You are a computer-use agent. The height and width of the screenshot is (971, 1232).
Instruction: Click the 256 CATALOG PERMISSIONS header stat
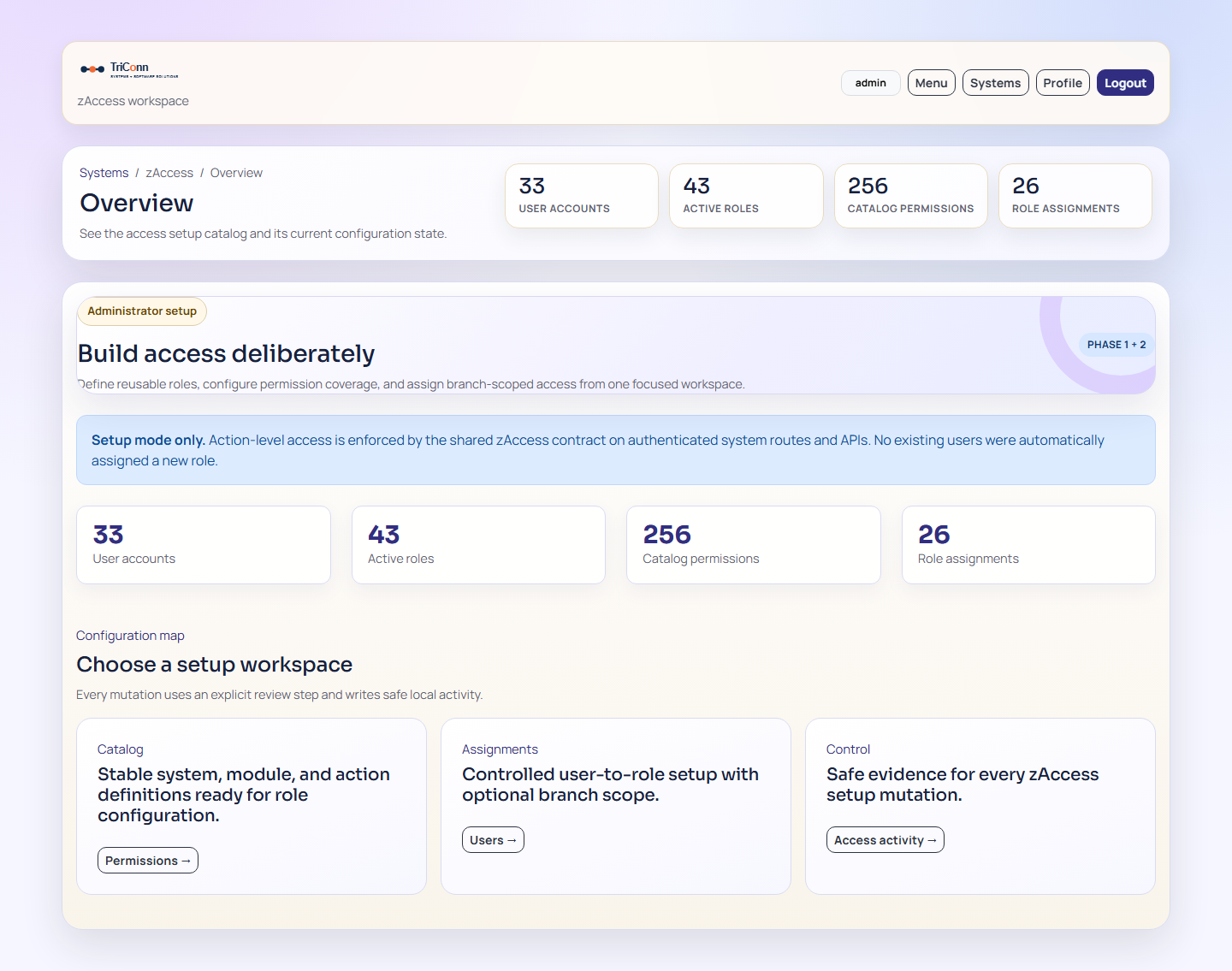pos(910,196)
